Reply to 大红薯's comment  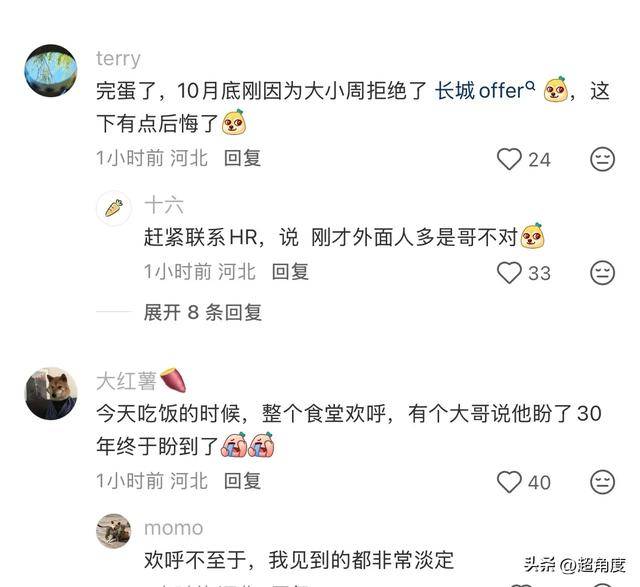(242, 481)
